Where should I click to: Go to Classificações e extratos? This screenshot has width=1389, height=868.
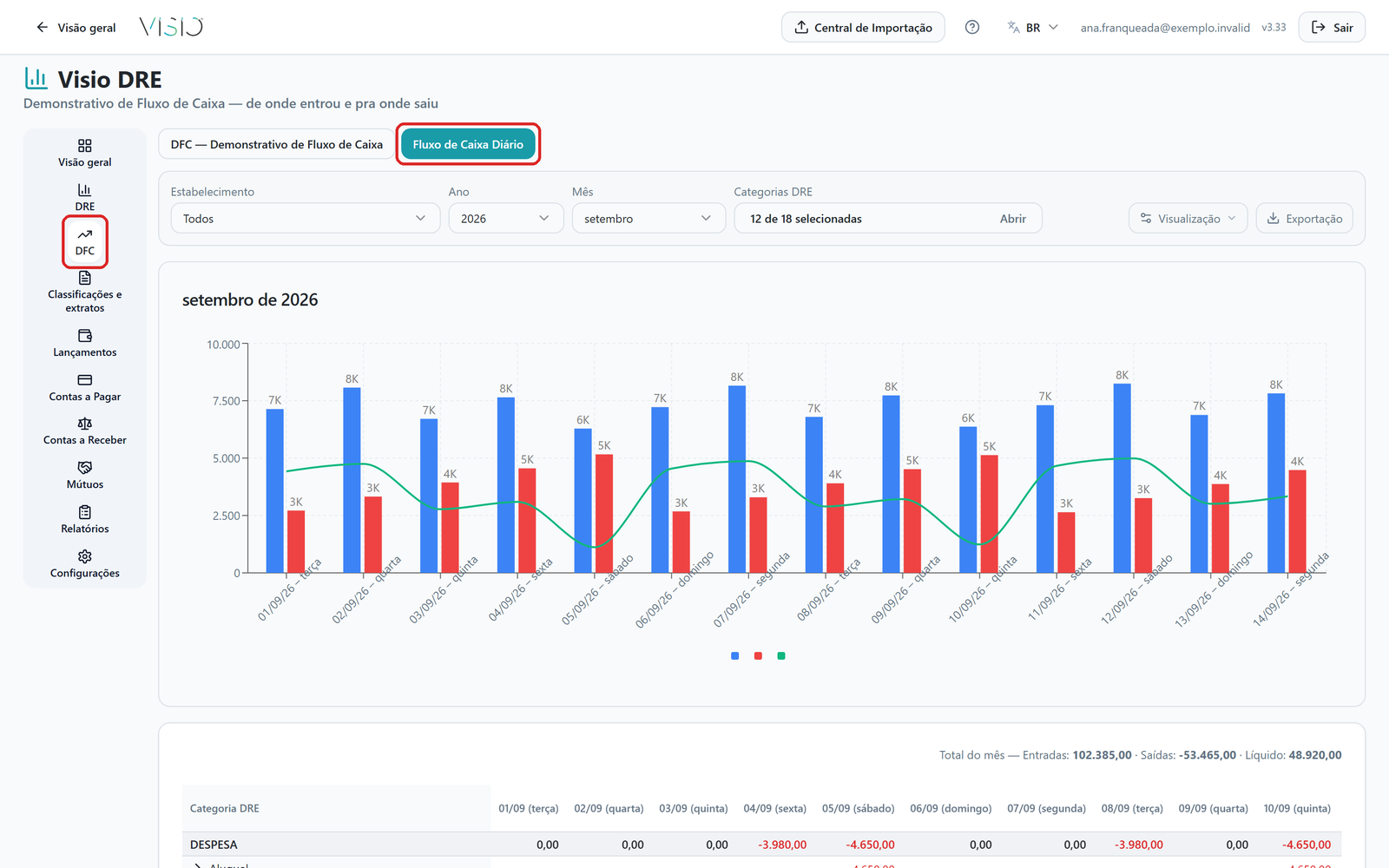pyautogui.click(x=85, y=293)
